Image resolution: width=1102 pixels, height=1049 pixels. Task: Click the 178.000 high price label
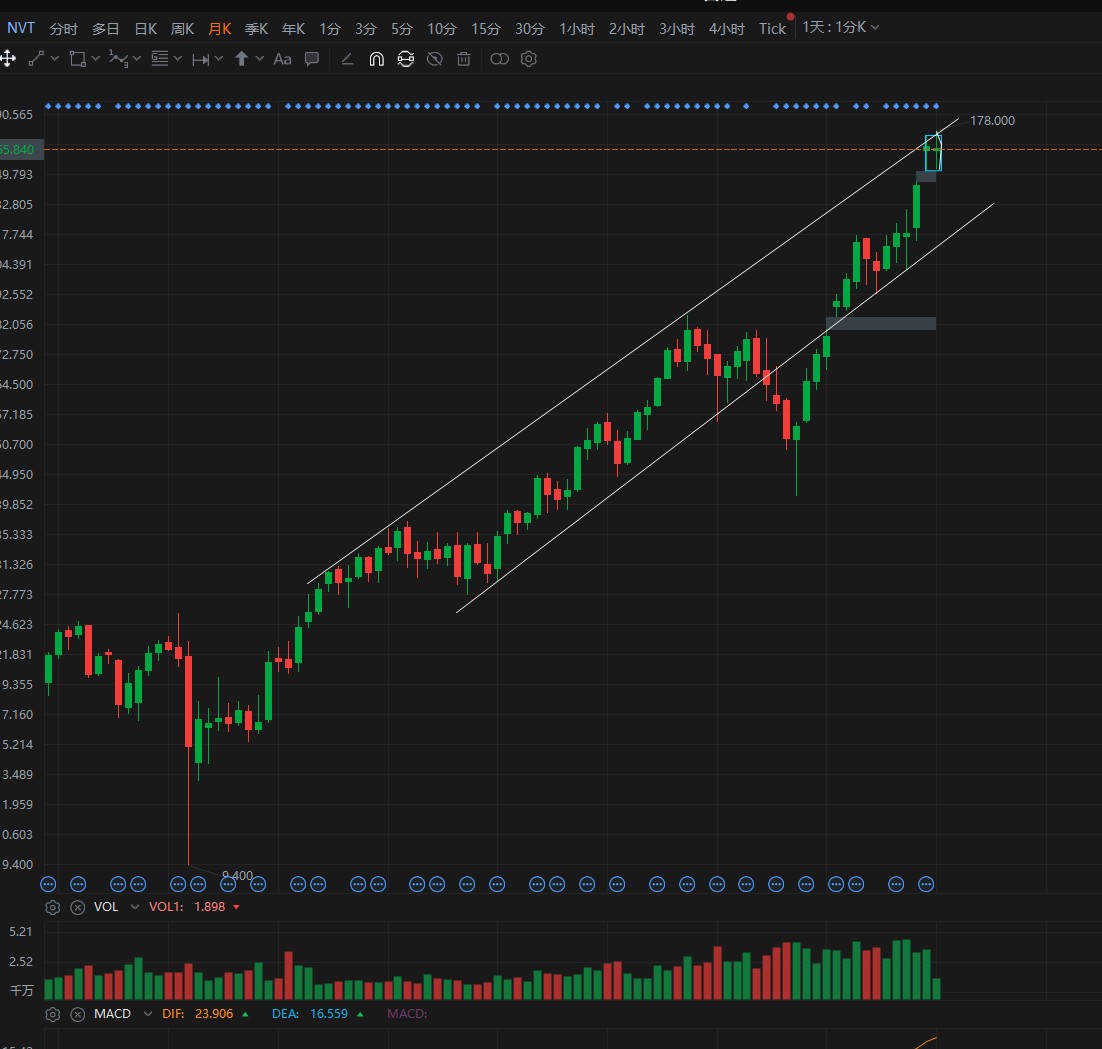tap(992, 121)
